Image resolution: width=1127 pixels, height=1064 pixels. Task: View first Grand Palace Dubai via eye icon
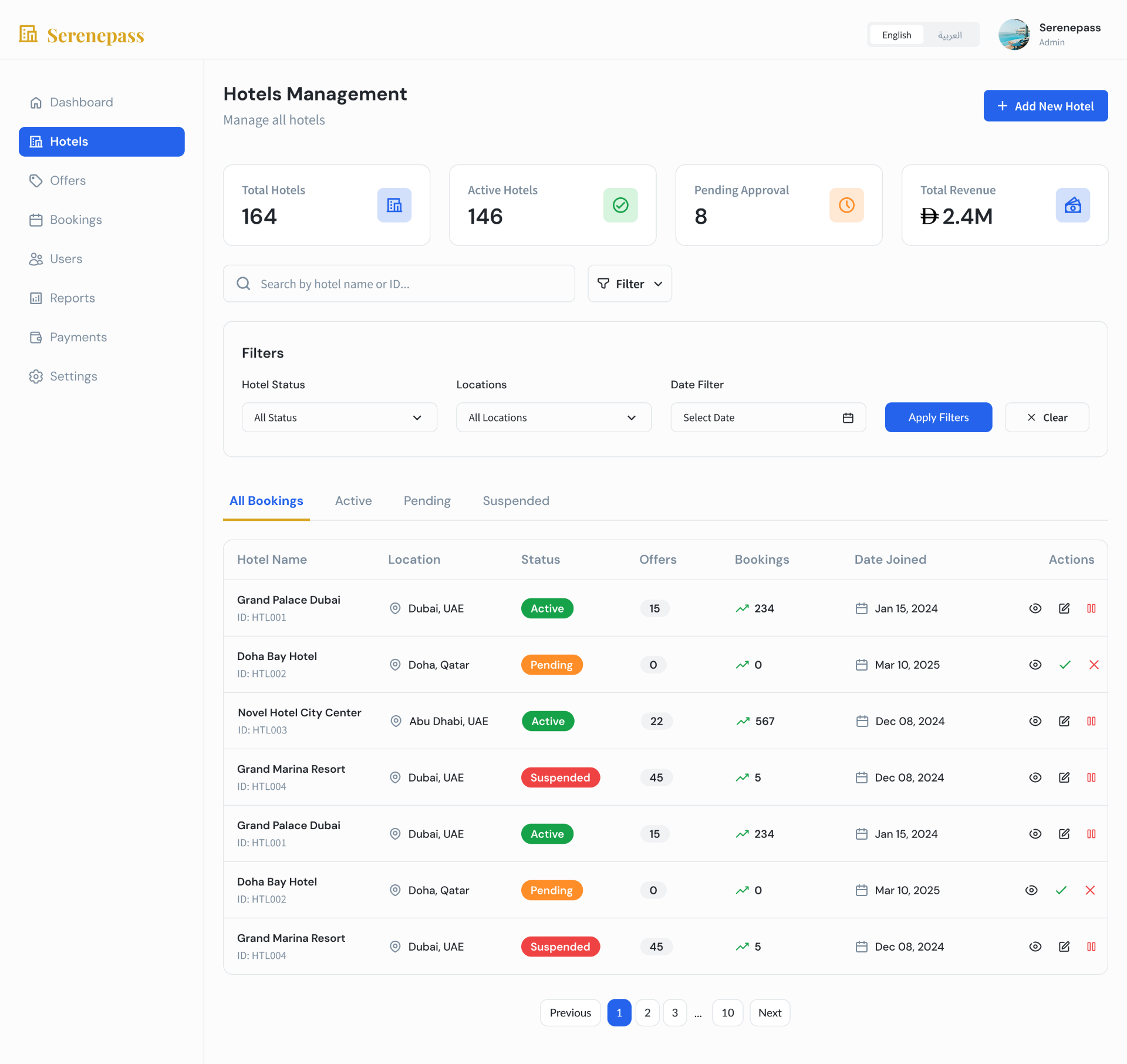[x=1035, y=608]
